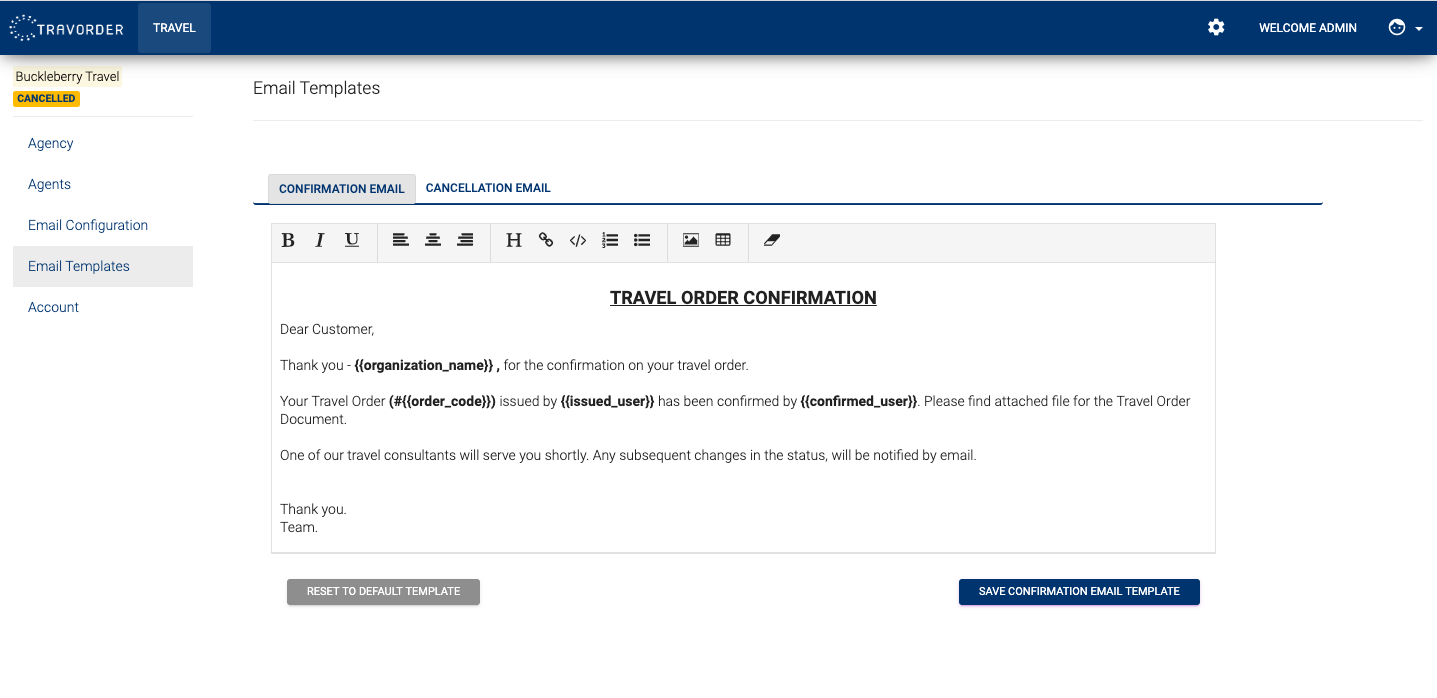Align text right in editor
1437x698 pixels.
click(x=465, y=240)
